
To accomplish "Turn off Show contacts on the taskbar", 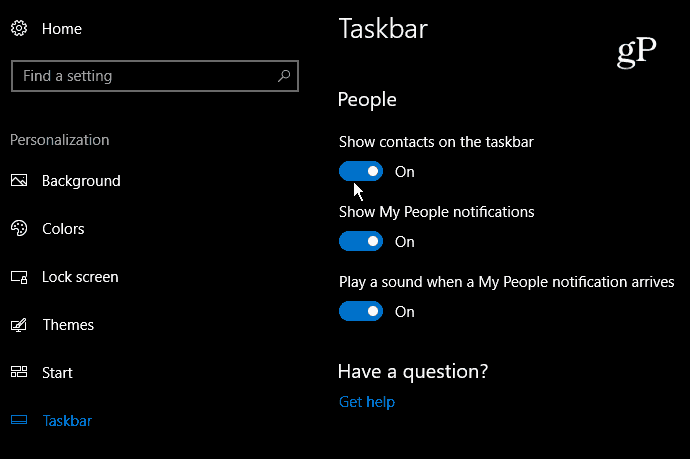I will tap(361, 171).
